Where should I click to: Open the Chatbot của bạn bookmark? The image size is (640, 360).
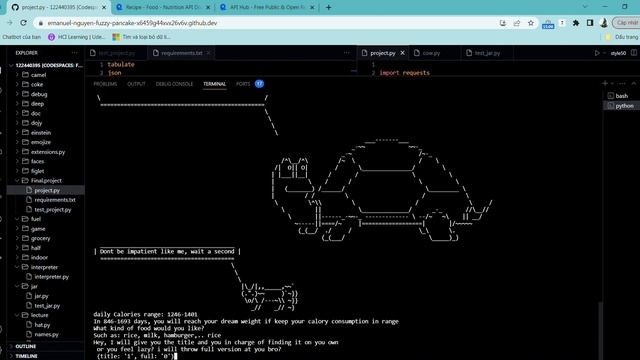coord(22,37)
